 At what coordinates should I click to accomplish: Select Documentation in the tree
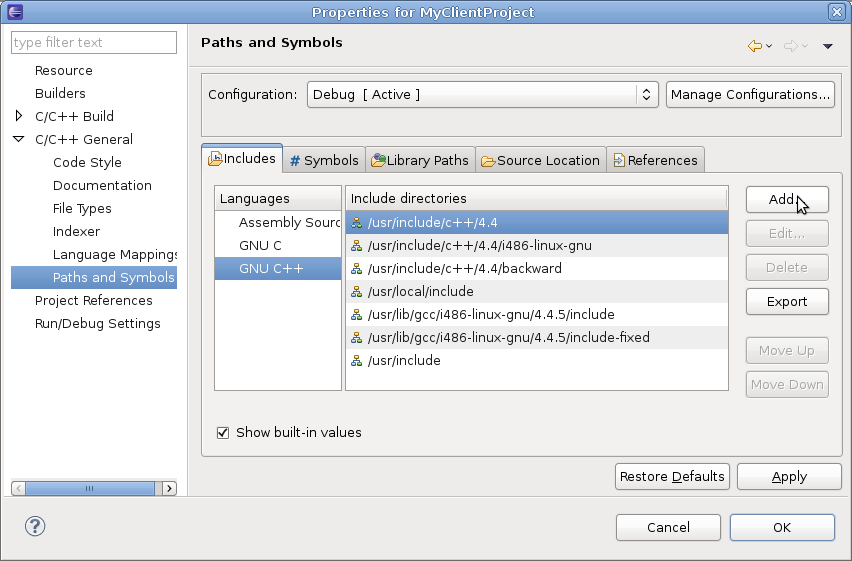click(x=102, y=185)
